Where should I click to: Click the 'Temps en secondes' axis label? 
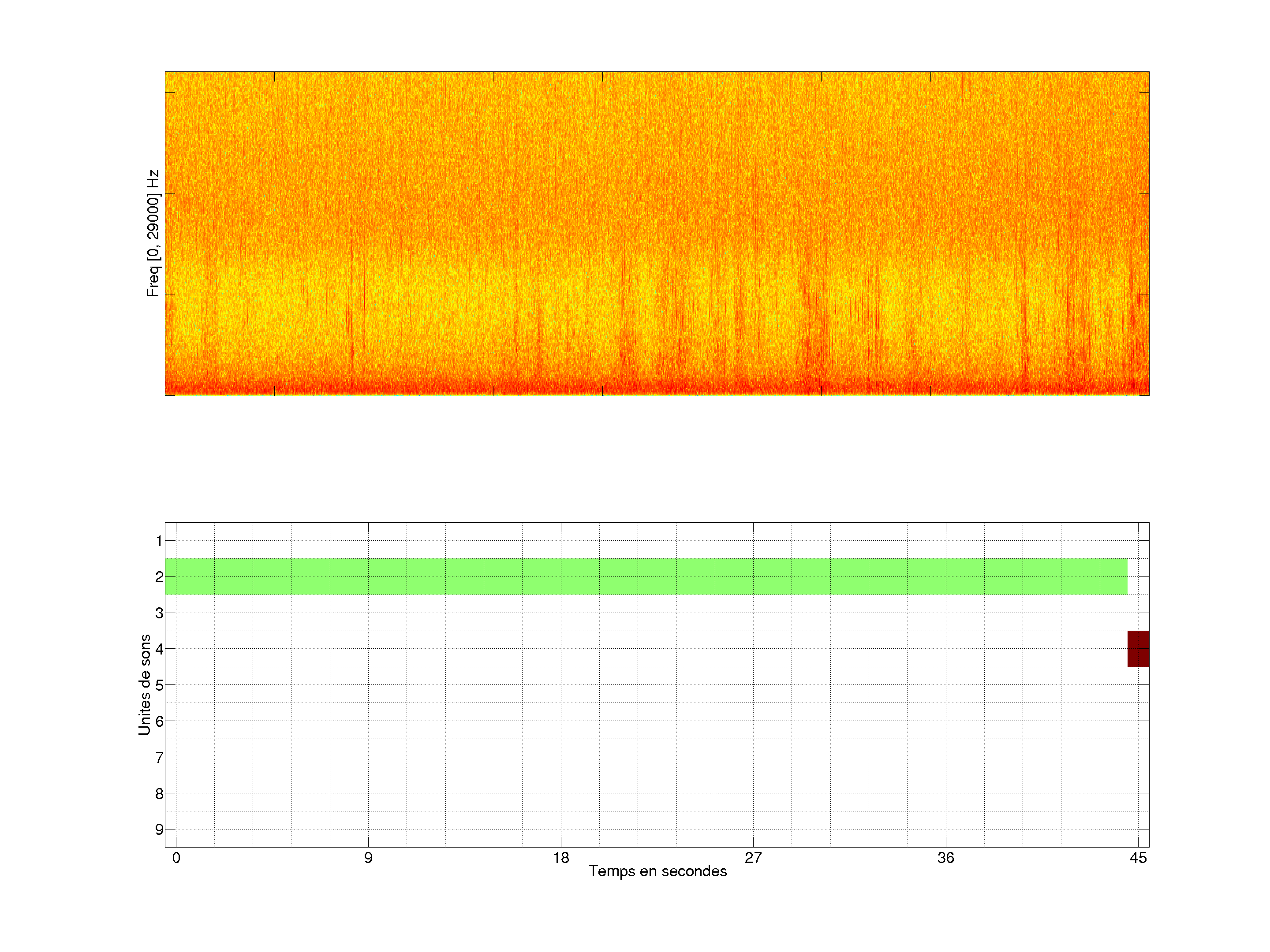click(657, 871)
